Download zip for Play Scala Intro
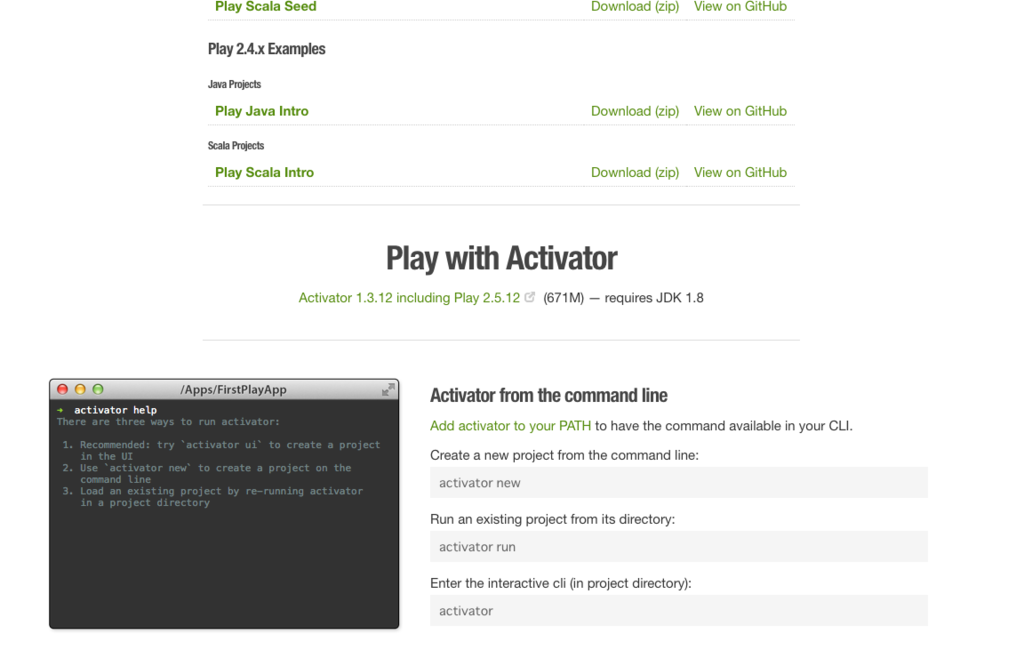Image resolution: width=1024 pixels, height=666 pixels. click(x=635, y=172)
